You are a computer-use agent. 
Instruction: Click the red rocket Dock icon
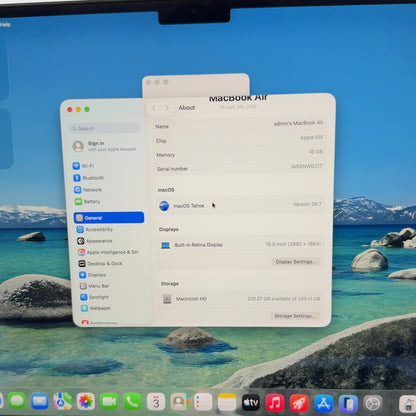pos(299,403)
